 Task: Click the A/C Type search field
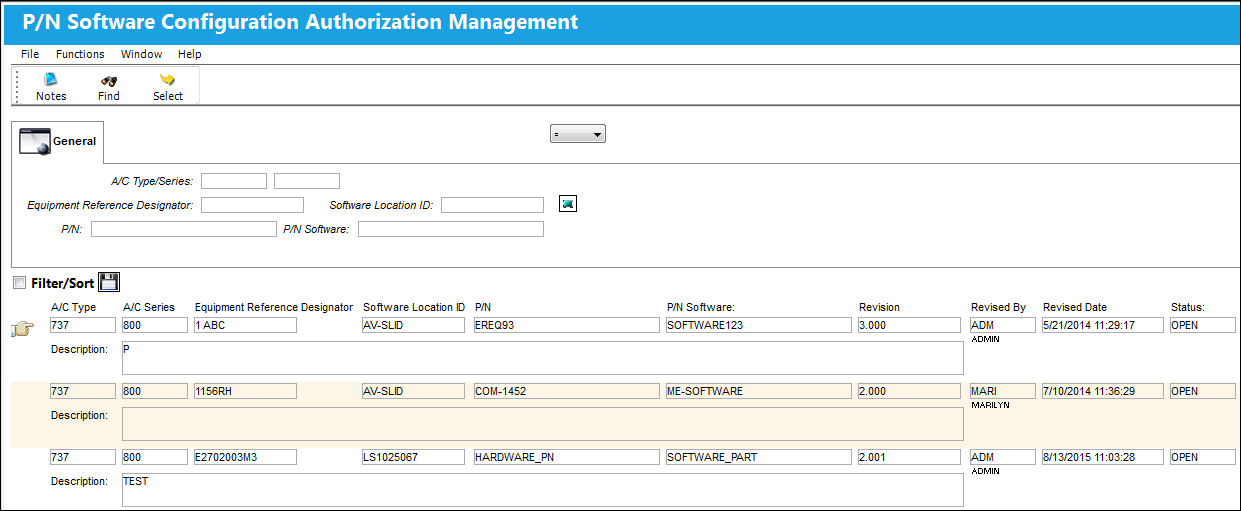234,181
